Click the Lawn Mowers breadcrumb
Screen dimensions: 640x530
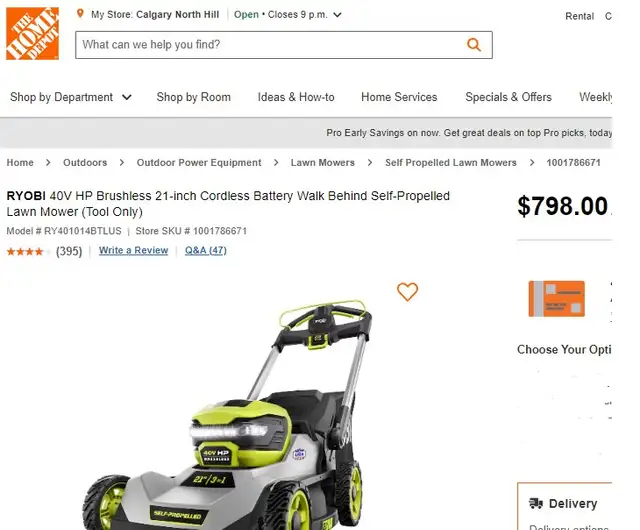click(322, 163)
